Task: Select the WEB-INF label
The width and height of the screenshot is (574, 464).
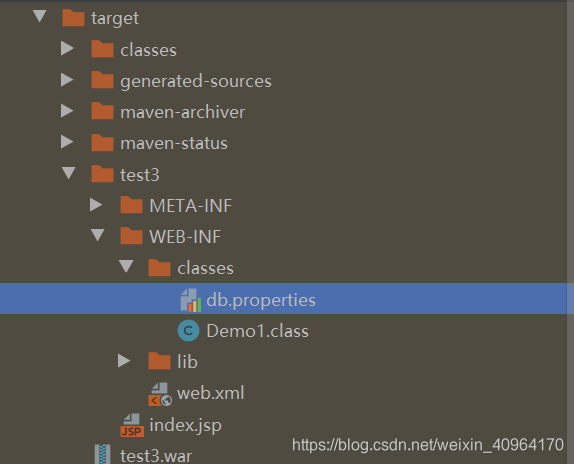Action: pos(185,237)
